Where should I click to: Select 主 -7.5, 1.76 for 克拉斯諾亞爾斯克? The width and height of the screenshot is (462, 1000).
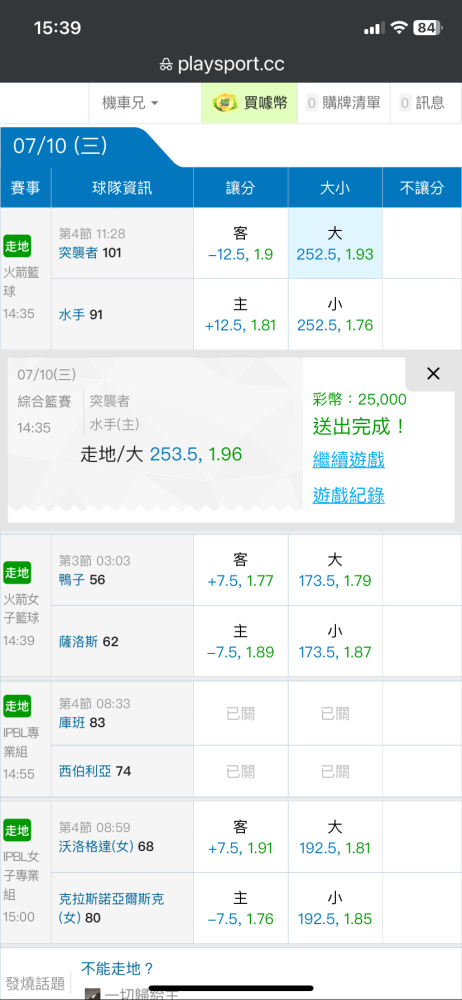point(241,908)
